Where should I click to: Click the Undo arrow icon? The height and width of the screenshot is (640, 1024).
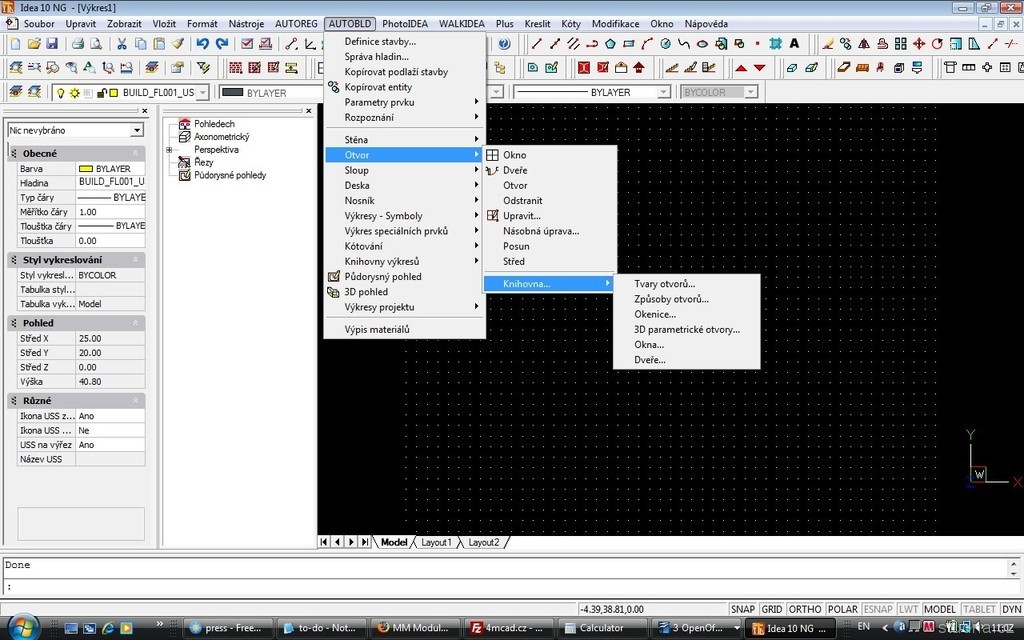203,44
